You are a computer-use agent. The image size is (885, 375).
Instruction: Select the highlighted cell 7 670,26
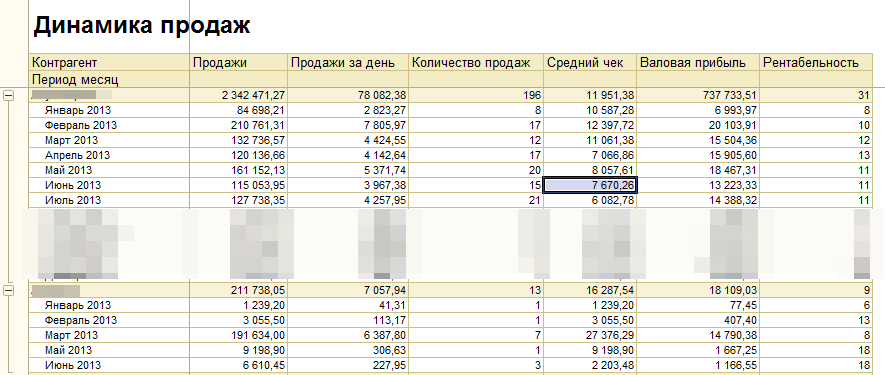tap(590, 185)
